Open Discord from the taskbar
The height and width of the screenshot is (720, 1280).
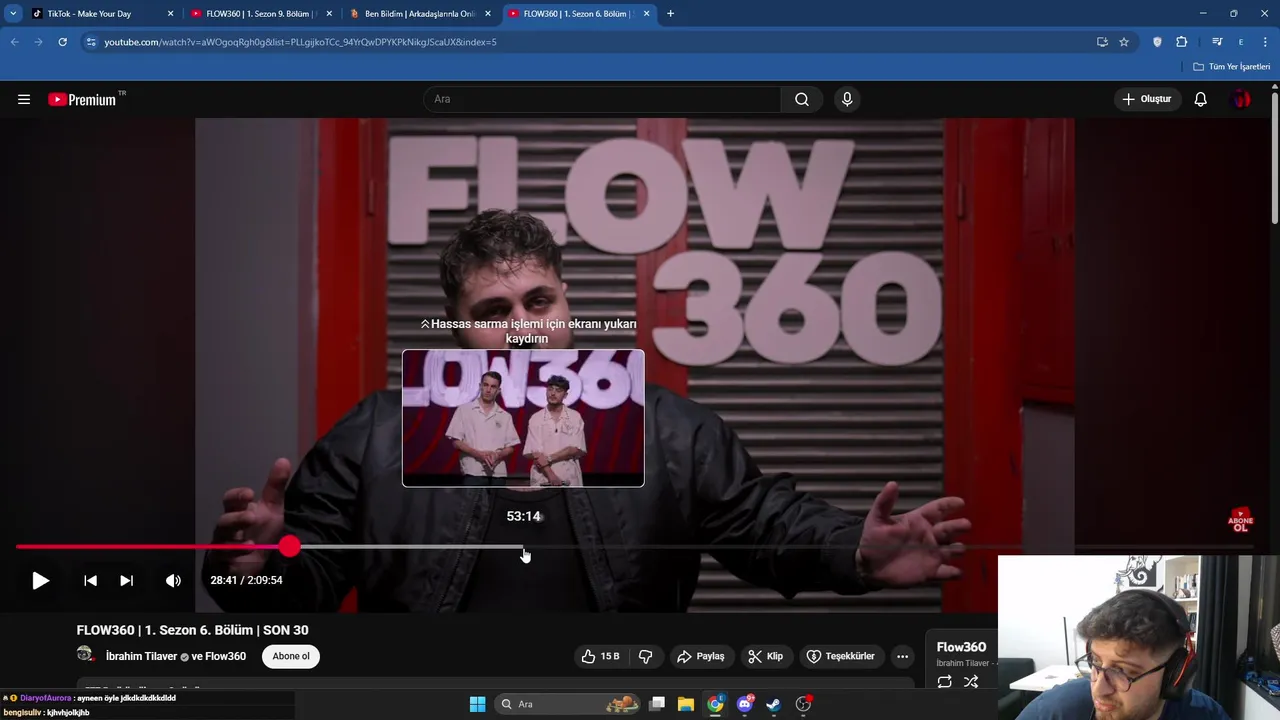tap(745, 704)
